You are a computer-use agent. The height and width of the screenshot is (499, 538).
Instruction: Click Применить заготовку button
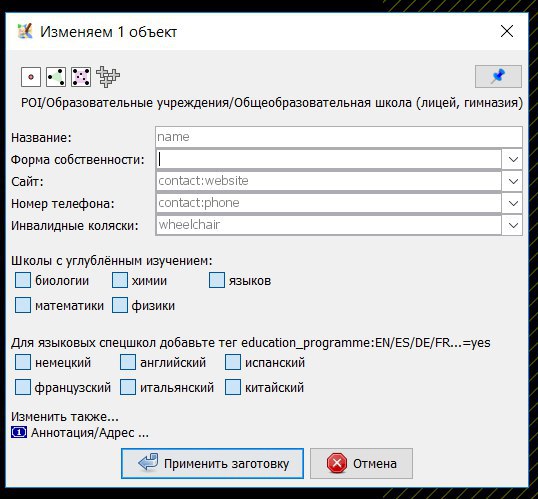212,463
